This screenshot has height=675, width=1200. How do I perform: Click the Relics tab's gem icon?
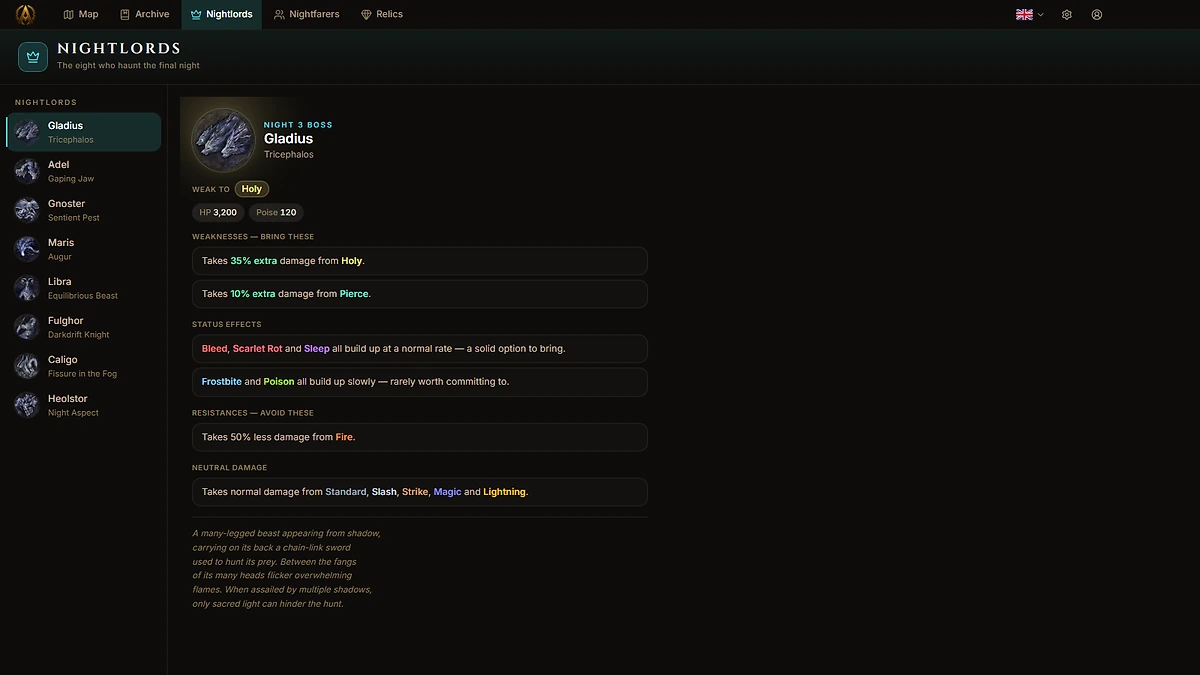pos(366,14)
